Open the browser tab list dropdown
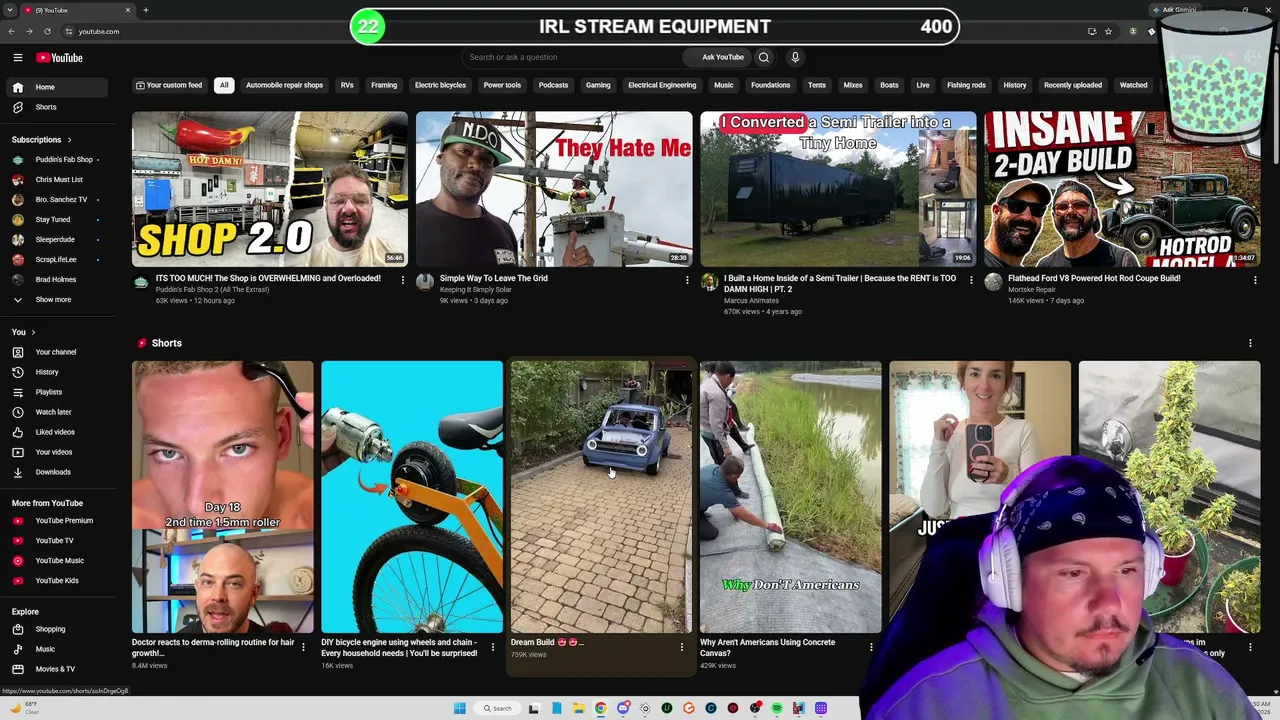This screenshot has height=720, width=1280. [10, 10]
